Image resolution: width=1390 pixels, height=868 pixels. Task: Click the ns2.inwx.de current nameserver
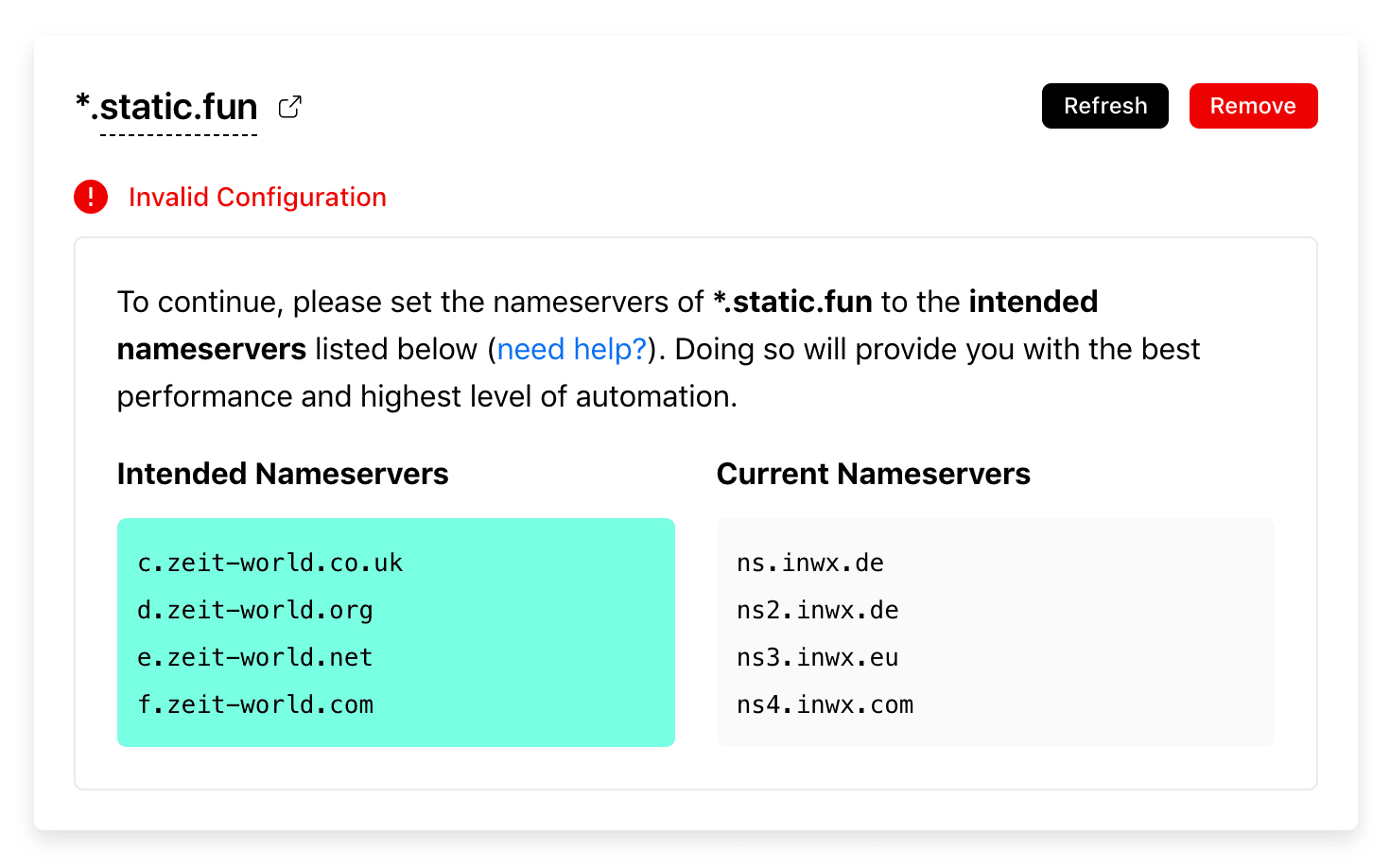(817, 610)
